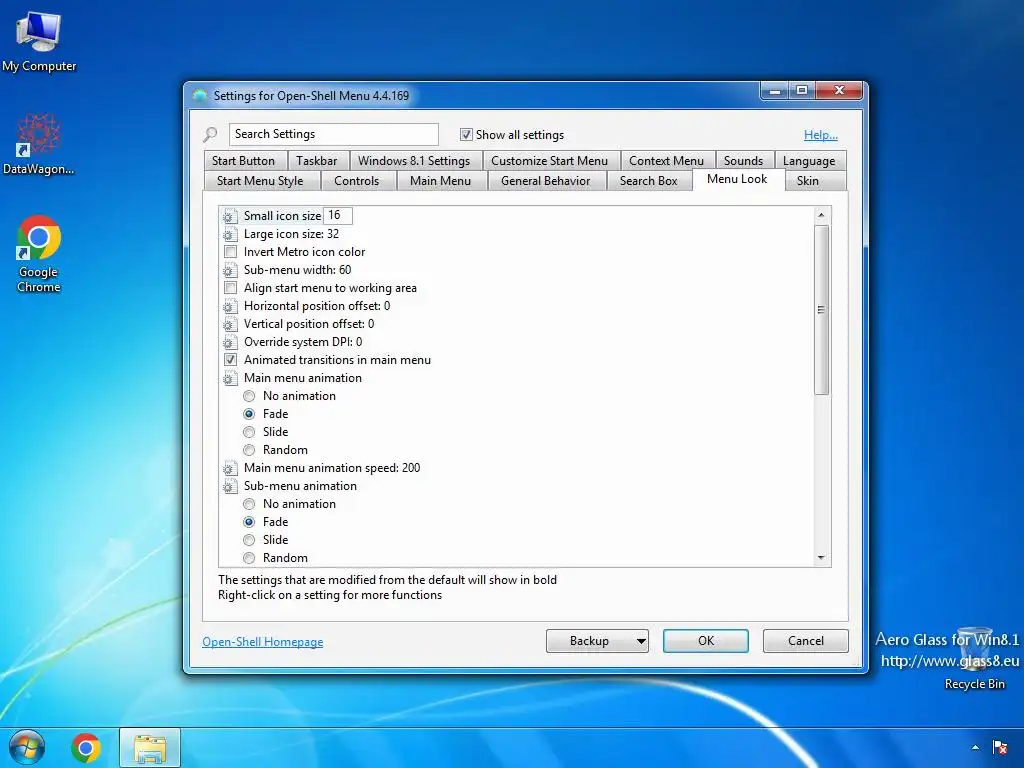Image resolution: width=1024 pixels, height=768 pixels.
Task: Open the Main Menu tab
Action: pos(440,181)
